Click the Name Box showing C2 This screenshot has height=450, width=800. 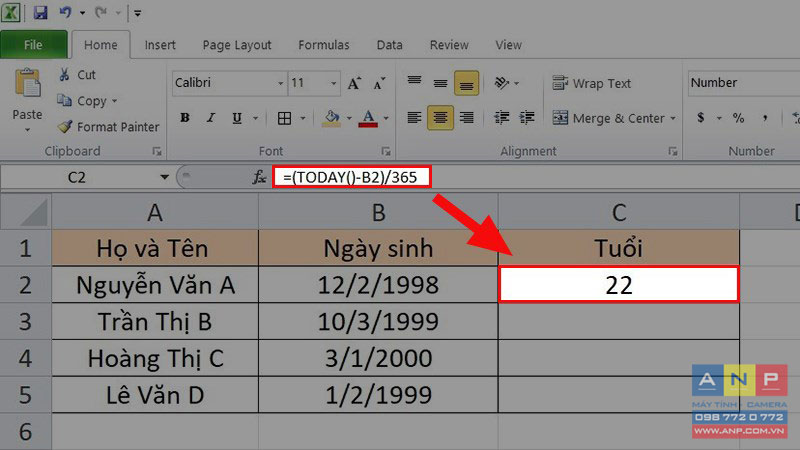pos(78,178)
